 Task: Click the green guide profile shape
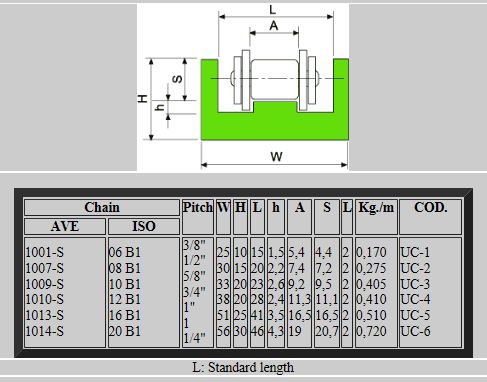[275, 99]
